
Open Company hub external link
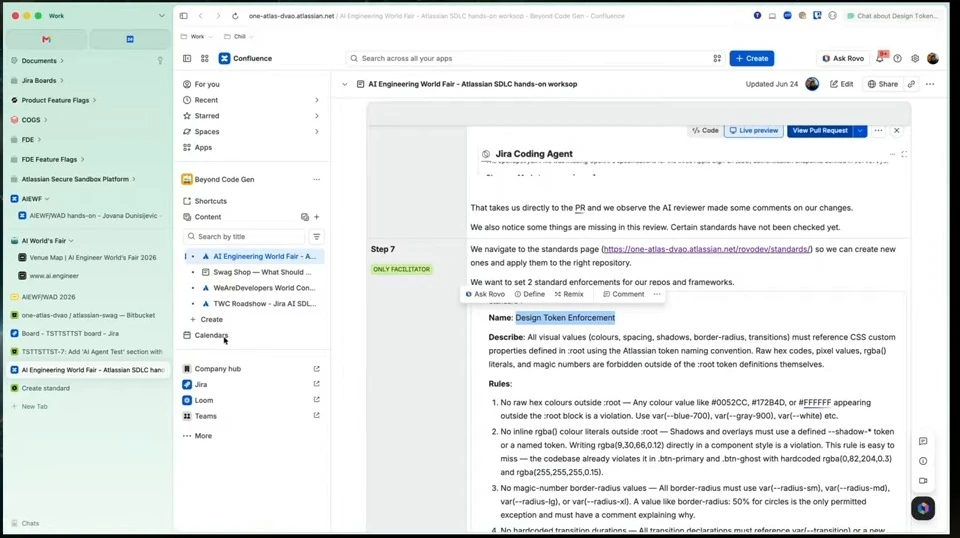coord(317,368)
